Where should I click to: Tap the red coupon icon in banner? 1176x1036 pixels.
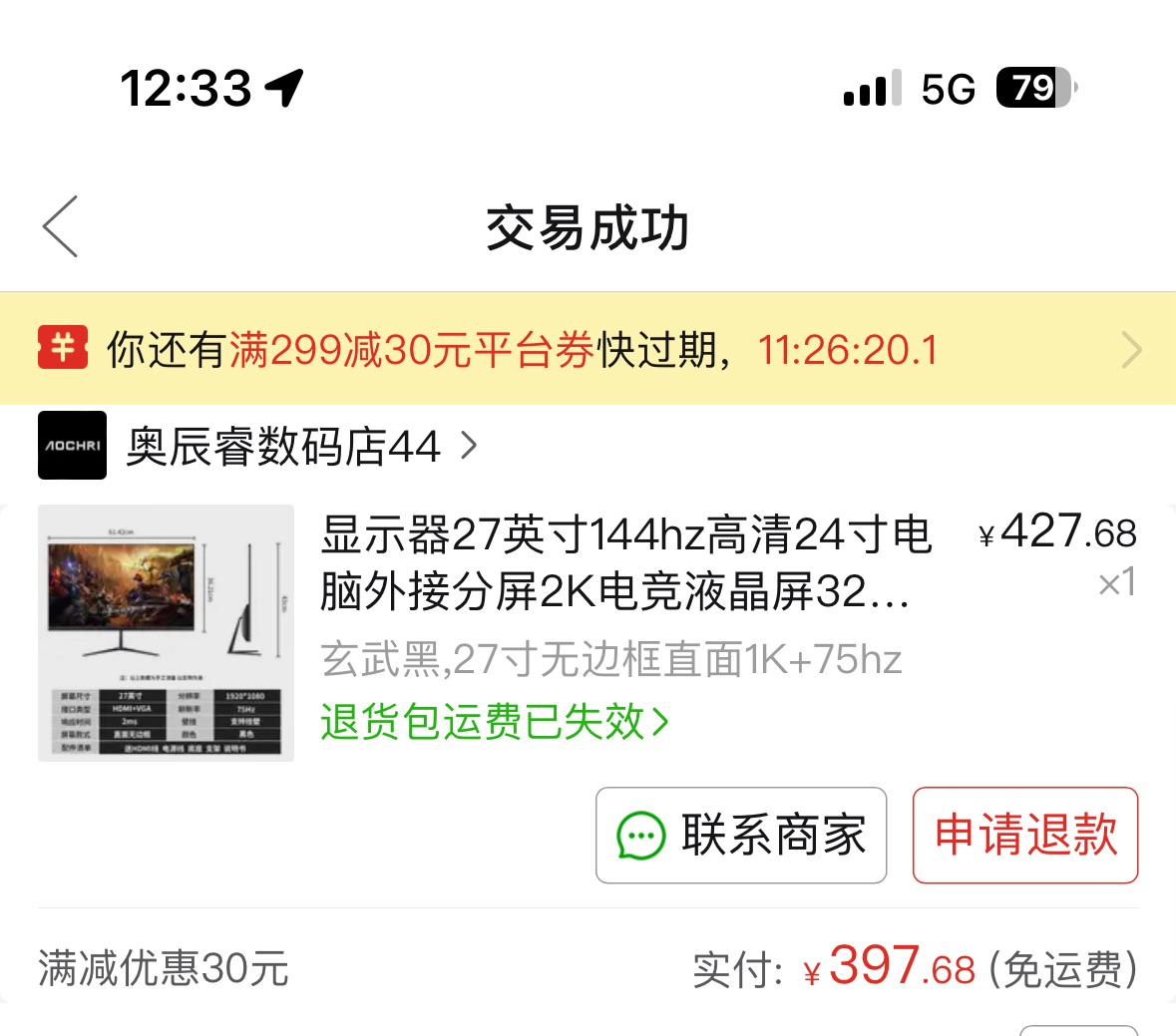63,348
